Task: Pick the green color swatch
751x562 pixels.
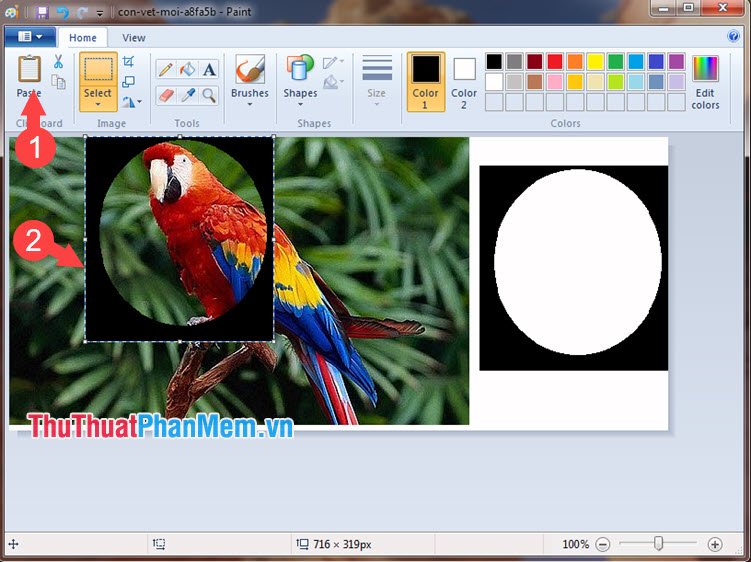Action: [x=615, y=61]
